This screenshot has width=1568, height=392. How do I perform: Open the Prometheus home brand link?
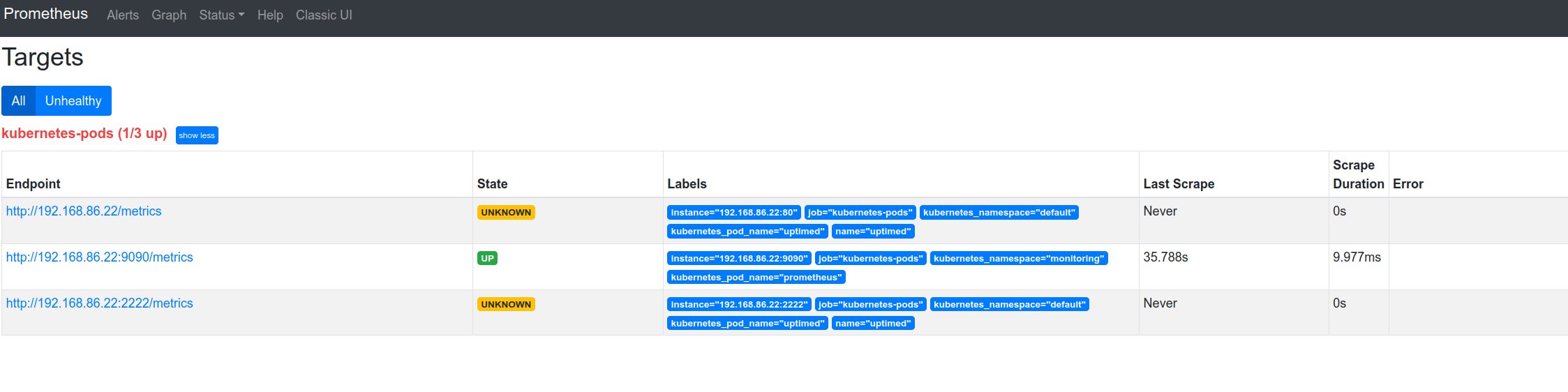pyautogui.click(x=46, y=14)
